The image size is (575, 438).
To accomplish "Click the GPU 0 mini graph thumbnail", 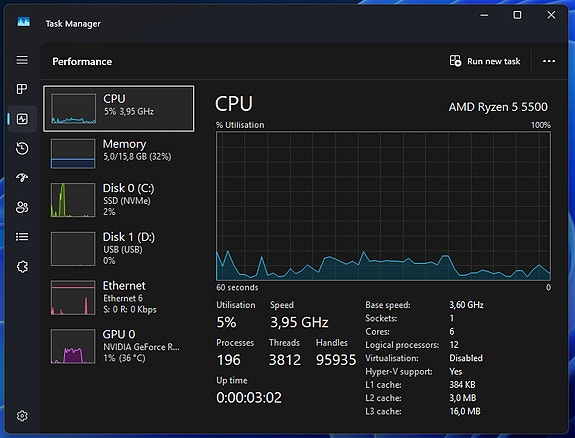I will coord(73,346).
